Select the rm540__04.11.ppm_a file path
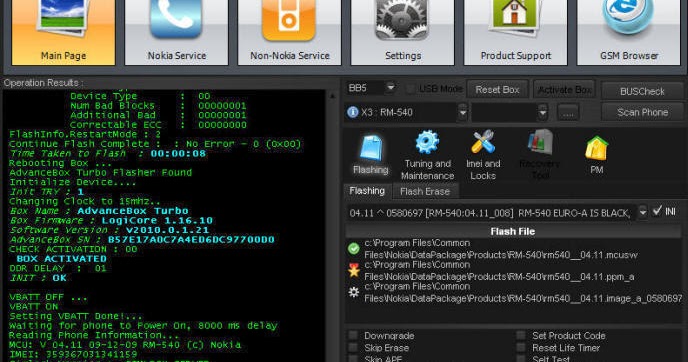 click(499, 271)
